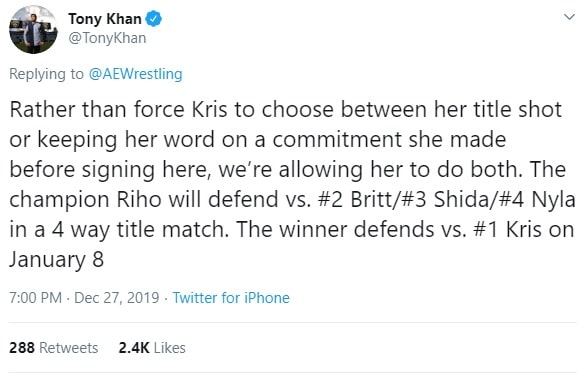This screenshot has height=376, width=584.
Task: Click 'January 8' in the tweet text
Action: (x=57, y=259)
